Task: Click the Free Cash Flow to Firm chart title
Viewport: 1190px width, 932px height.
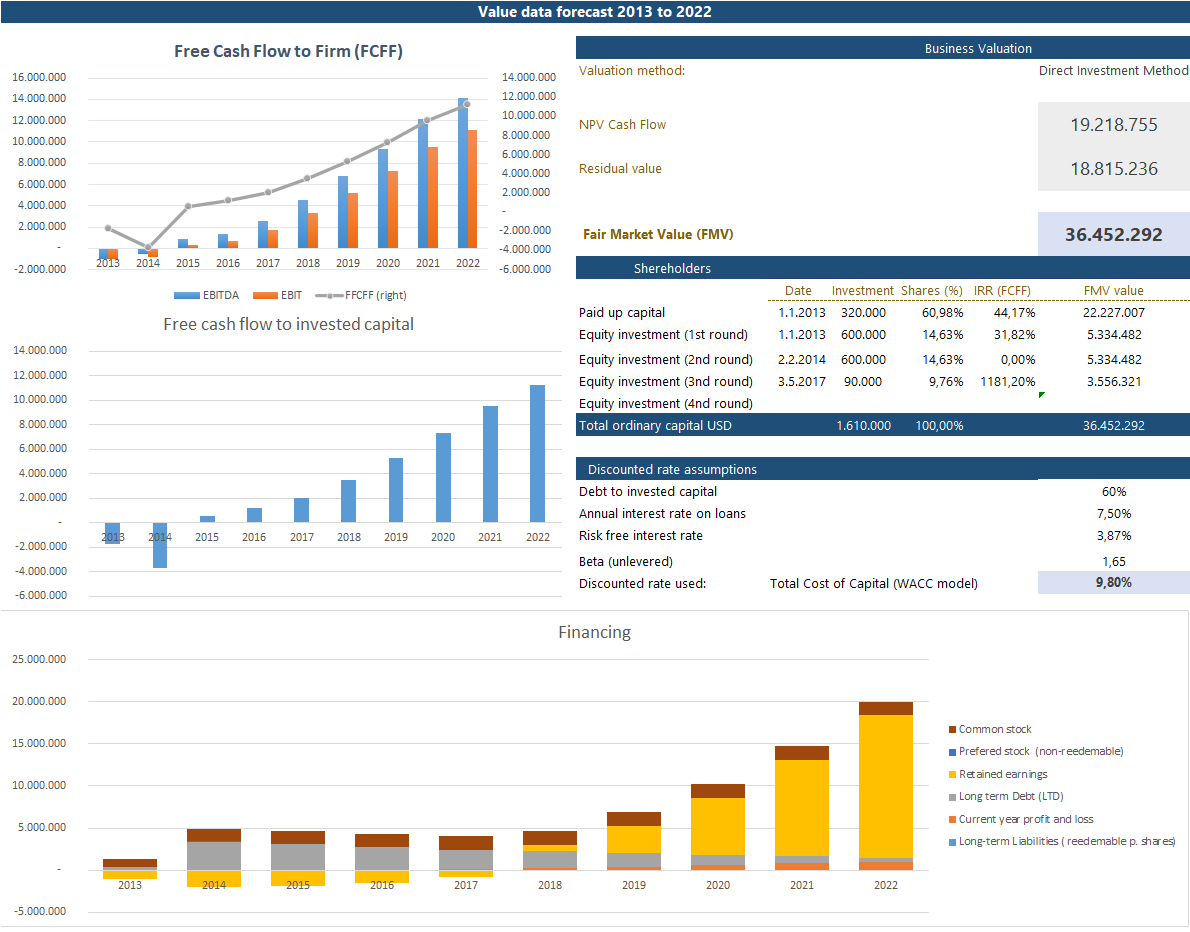Action: (x=288, y=51)
